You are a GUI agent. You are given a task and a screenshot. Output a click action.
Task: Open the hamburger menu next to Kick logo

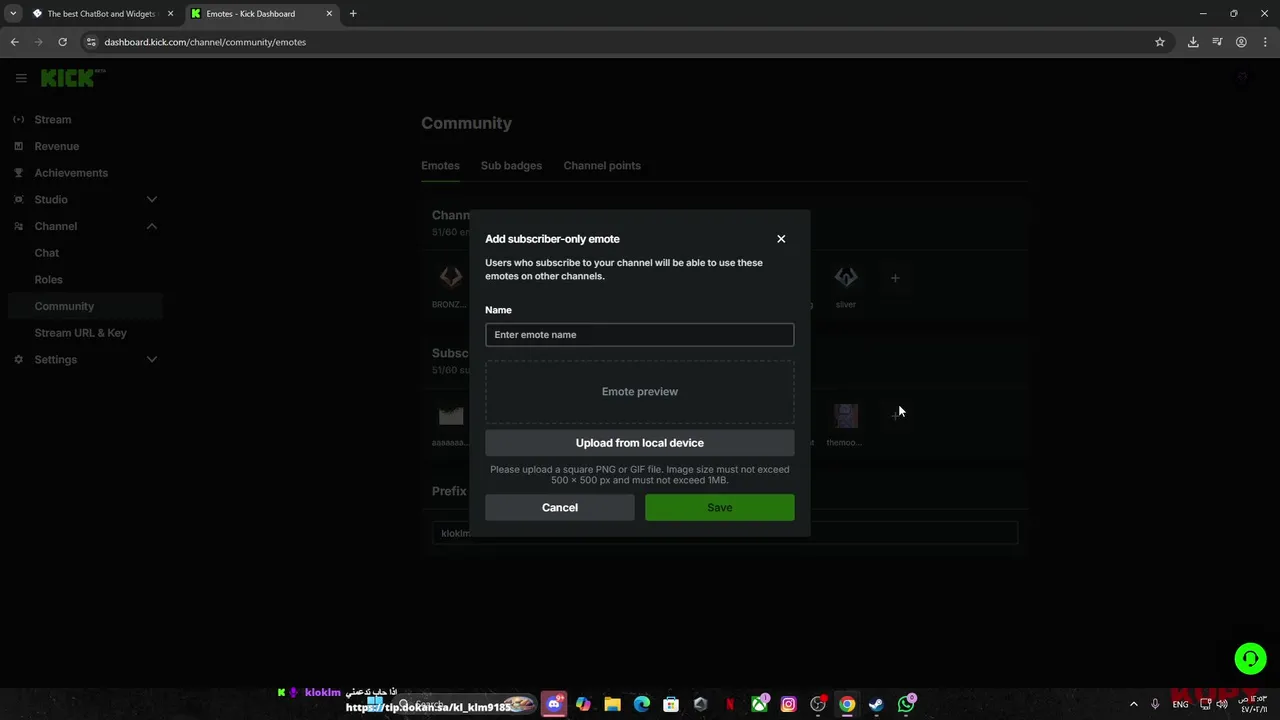click(21, 78)
